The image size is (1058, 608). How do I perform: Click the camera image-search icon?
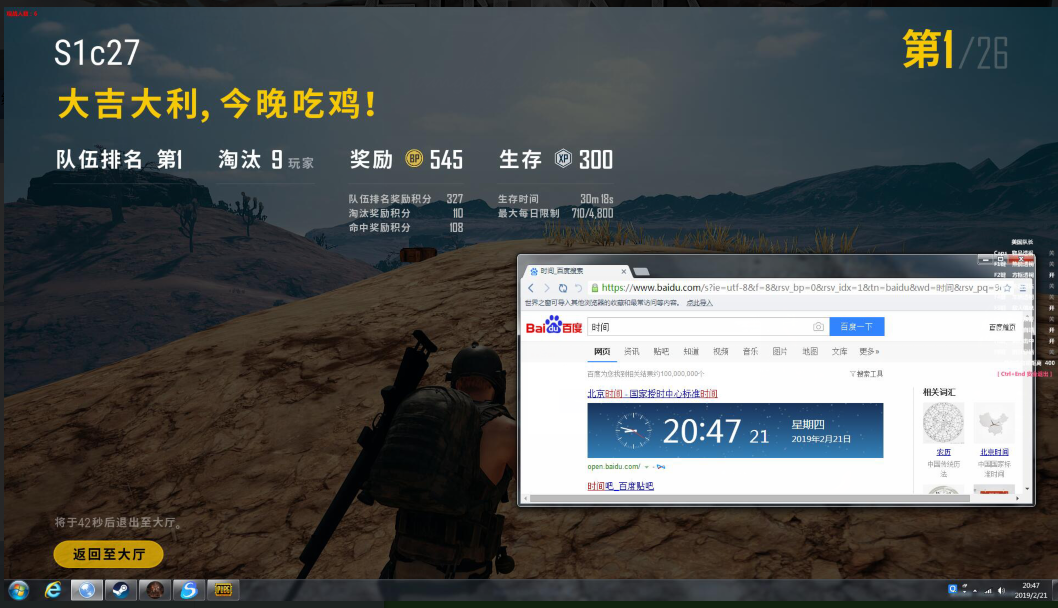pyautogui.click(x=818, y=327)
